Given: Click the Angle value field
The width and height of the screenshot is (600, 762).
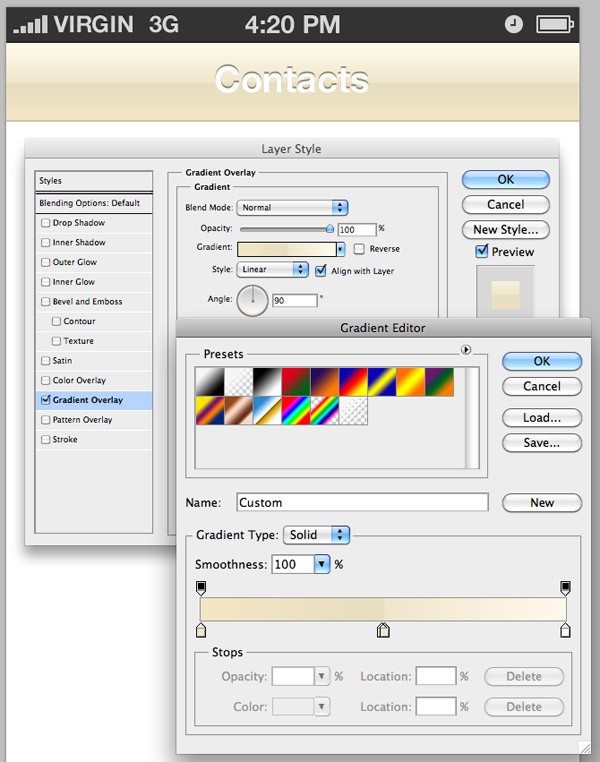Looking at the screenshot, I should 294,300.
